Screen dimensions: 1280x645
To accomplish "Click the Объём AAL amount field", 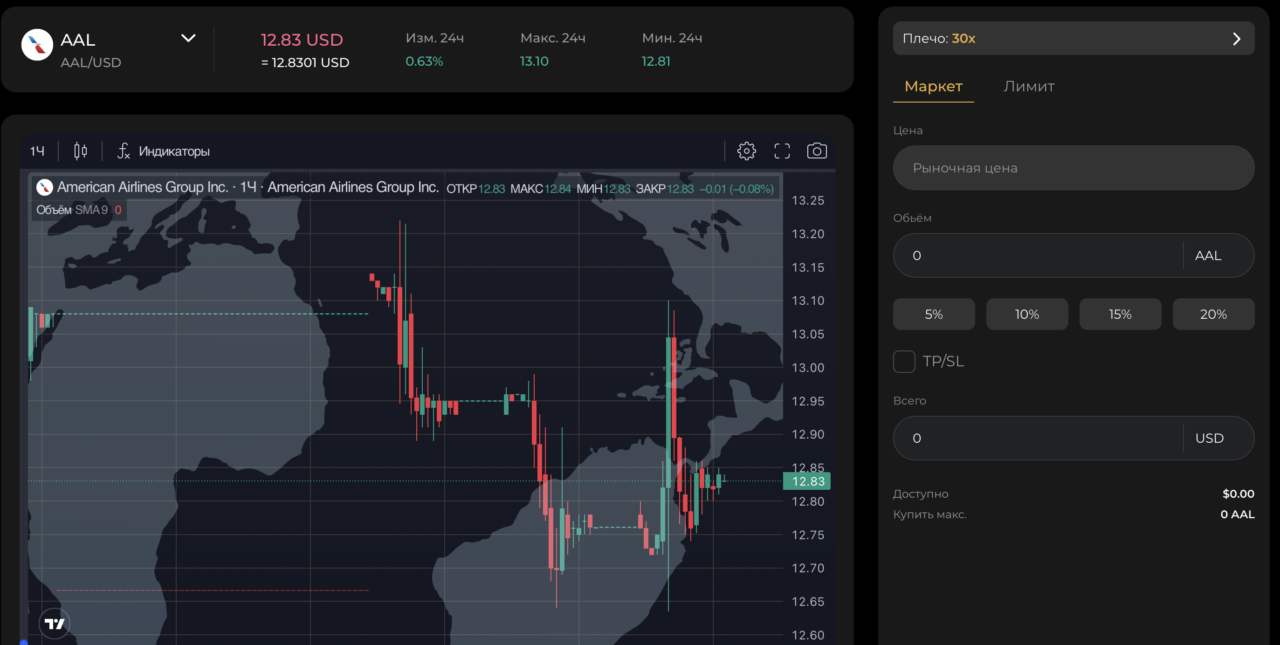I will (x=1074, y=256).
